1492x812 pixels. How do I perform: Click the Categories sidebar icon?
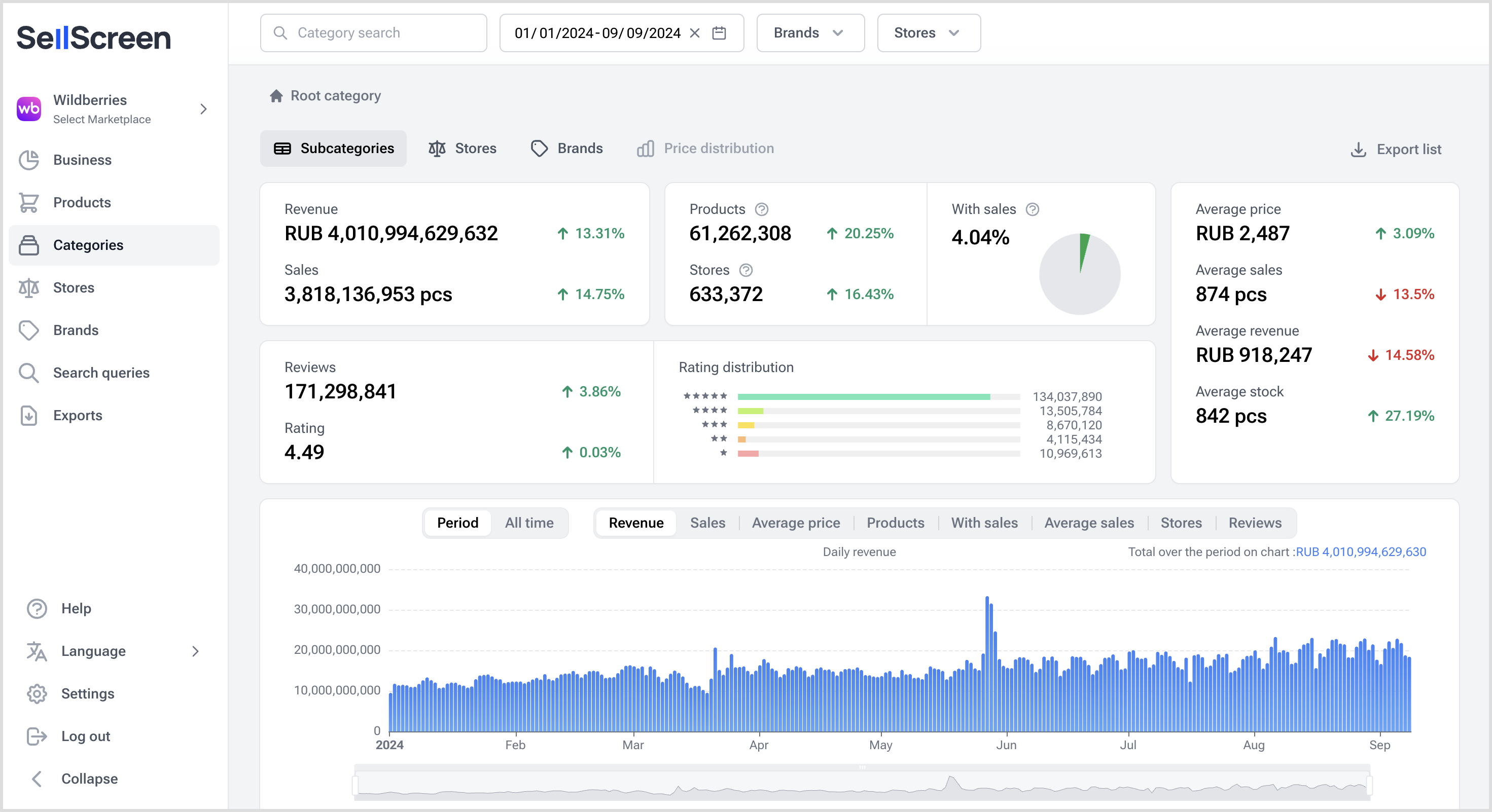click(29, 245)
